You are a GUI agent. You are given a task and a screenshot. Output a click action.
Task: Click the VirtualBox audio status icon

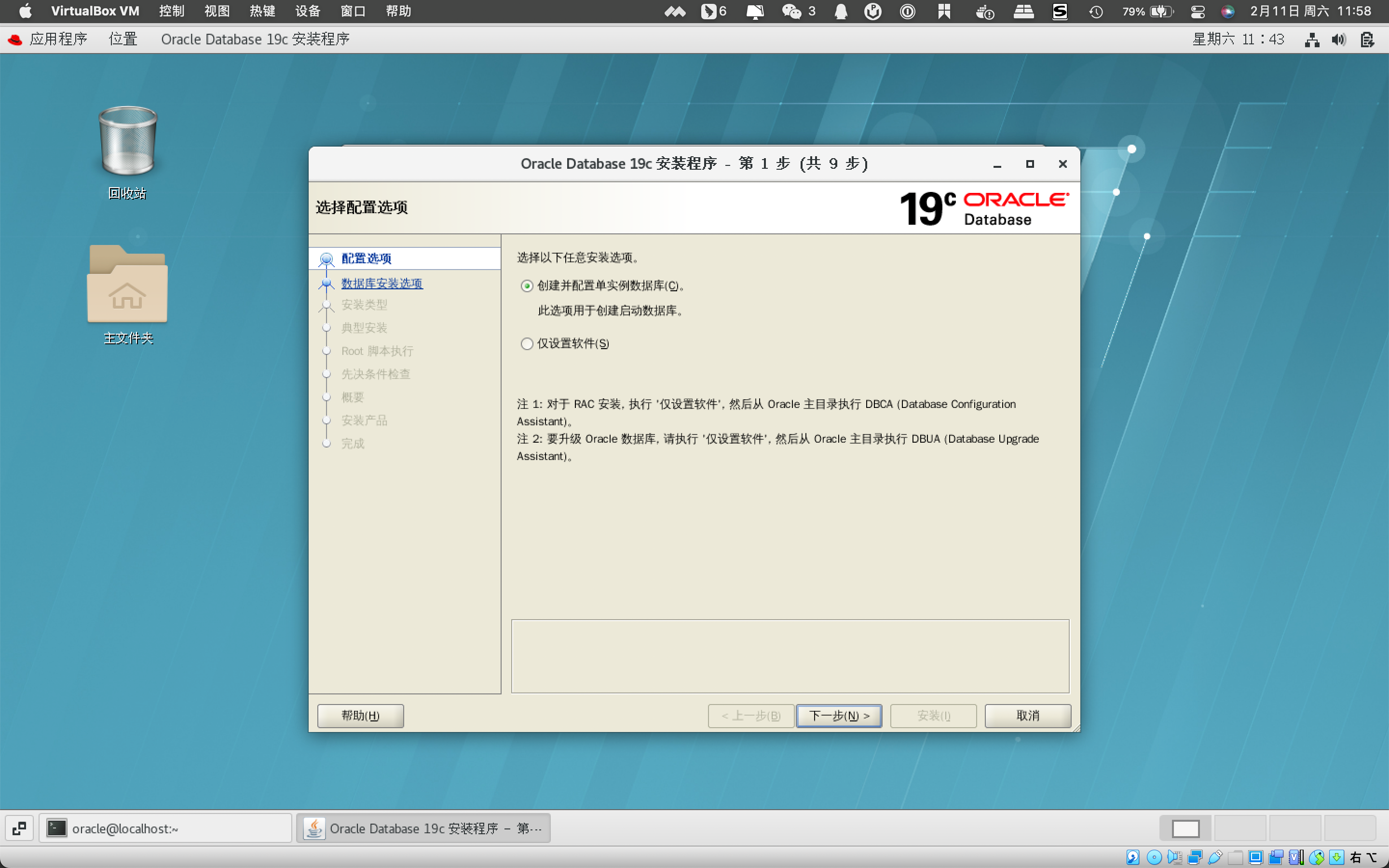tap(1174, 857)
